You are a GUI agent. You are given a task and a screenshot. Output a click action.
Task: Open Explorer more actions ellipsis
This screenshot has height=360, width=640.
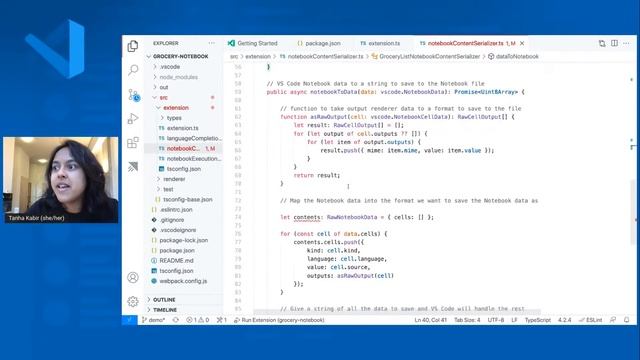(x=211, y=43)
